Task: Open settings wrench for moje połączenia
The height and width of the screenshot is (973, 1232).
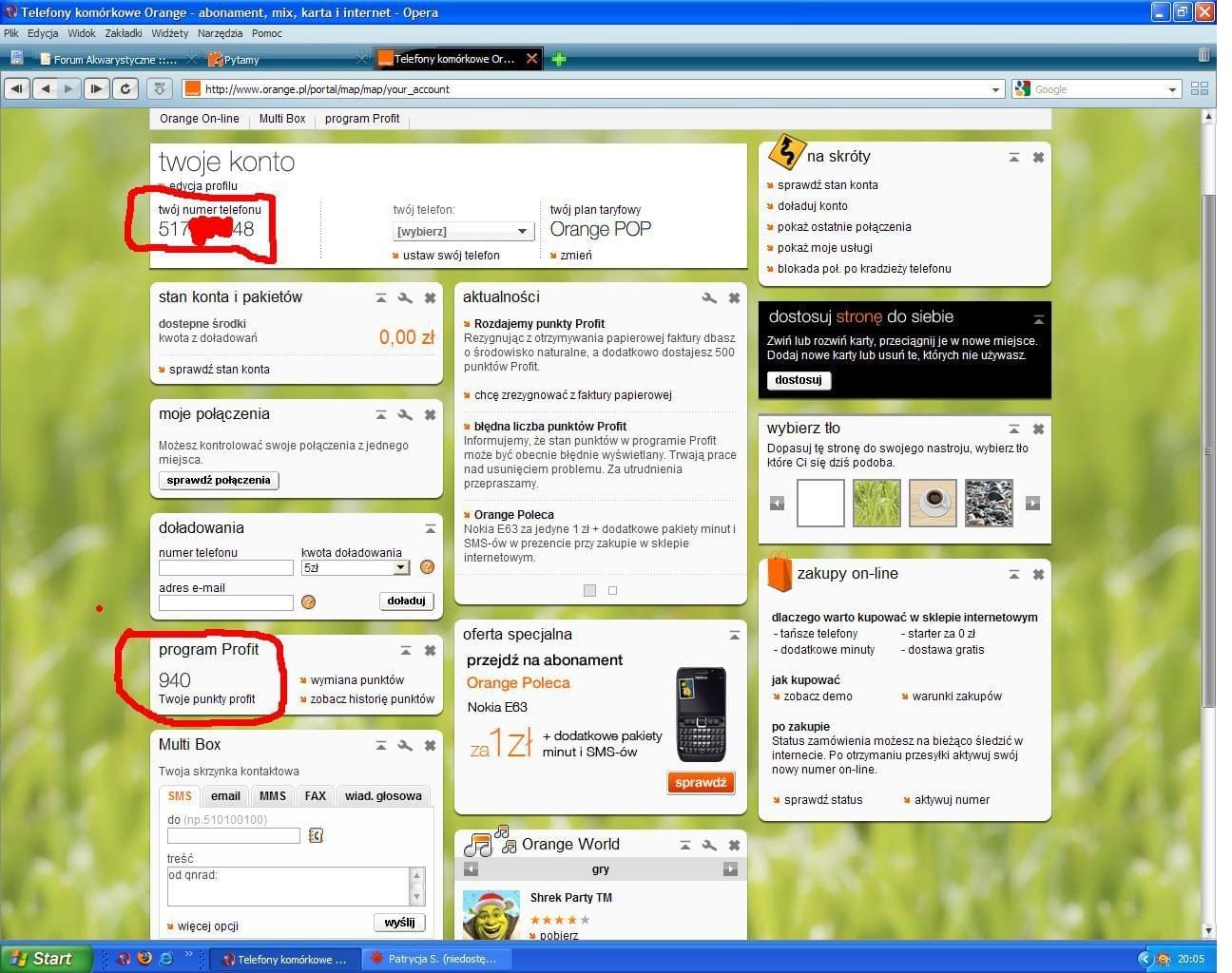Action: [405, 415]
